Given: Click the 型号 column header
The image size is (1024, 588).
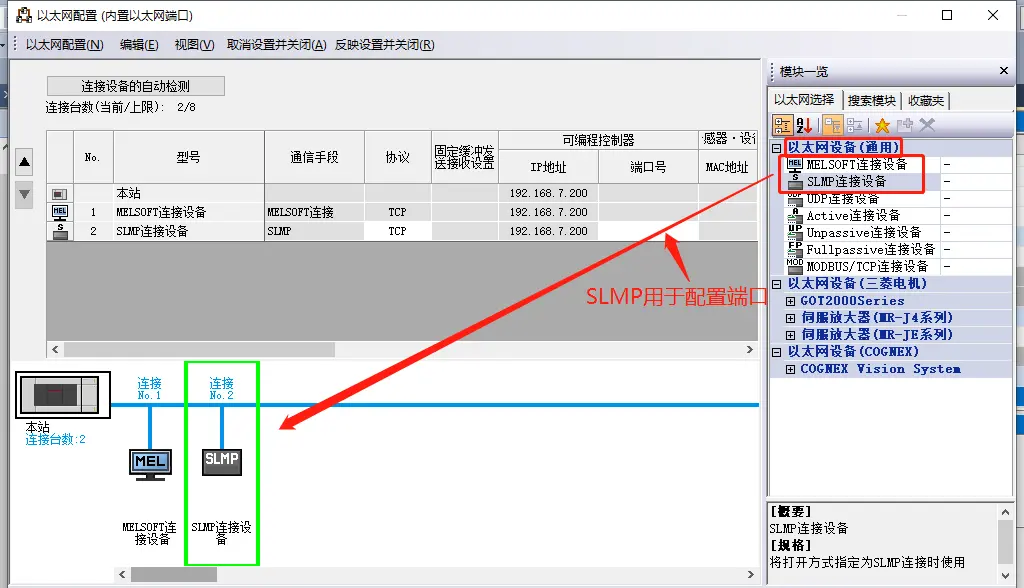Looking at the screenshot, I should (189, 157).
